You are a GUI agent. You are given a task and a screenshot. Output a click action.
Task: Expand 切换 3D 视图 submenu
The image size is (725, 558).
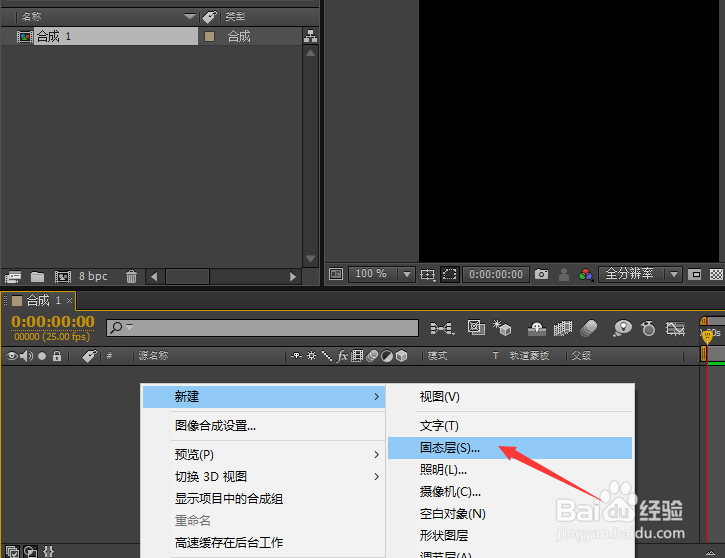(x=264, y=477)
